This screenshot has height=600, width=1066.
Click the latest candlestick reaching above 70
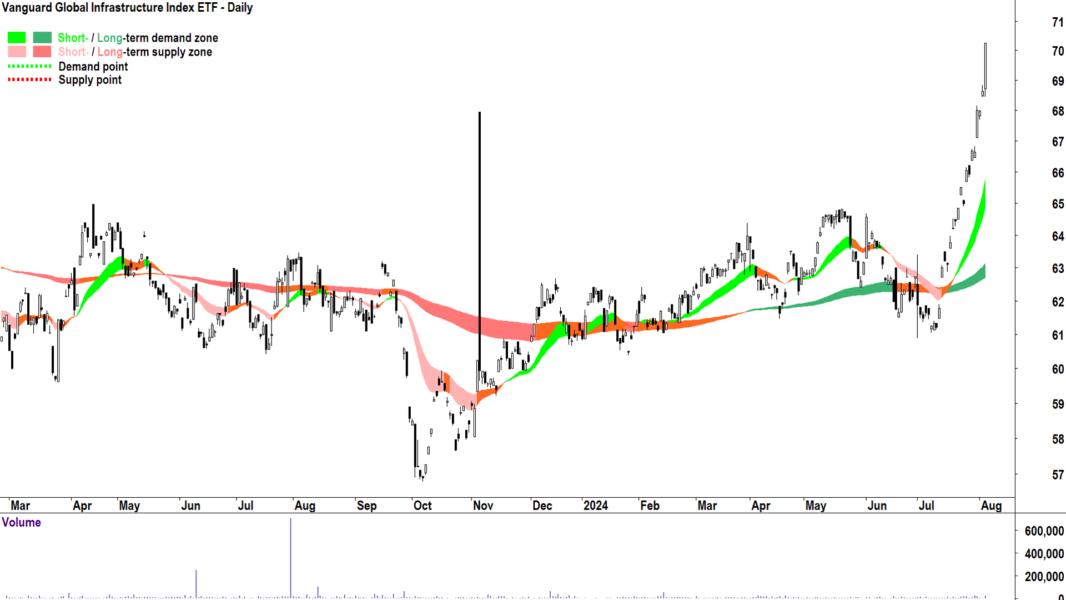985,68
